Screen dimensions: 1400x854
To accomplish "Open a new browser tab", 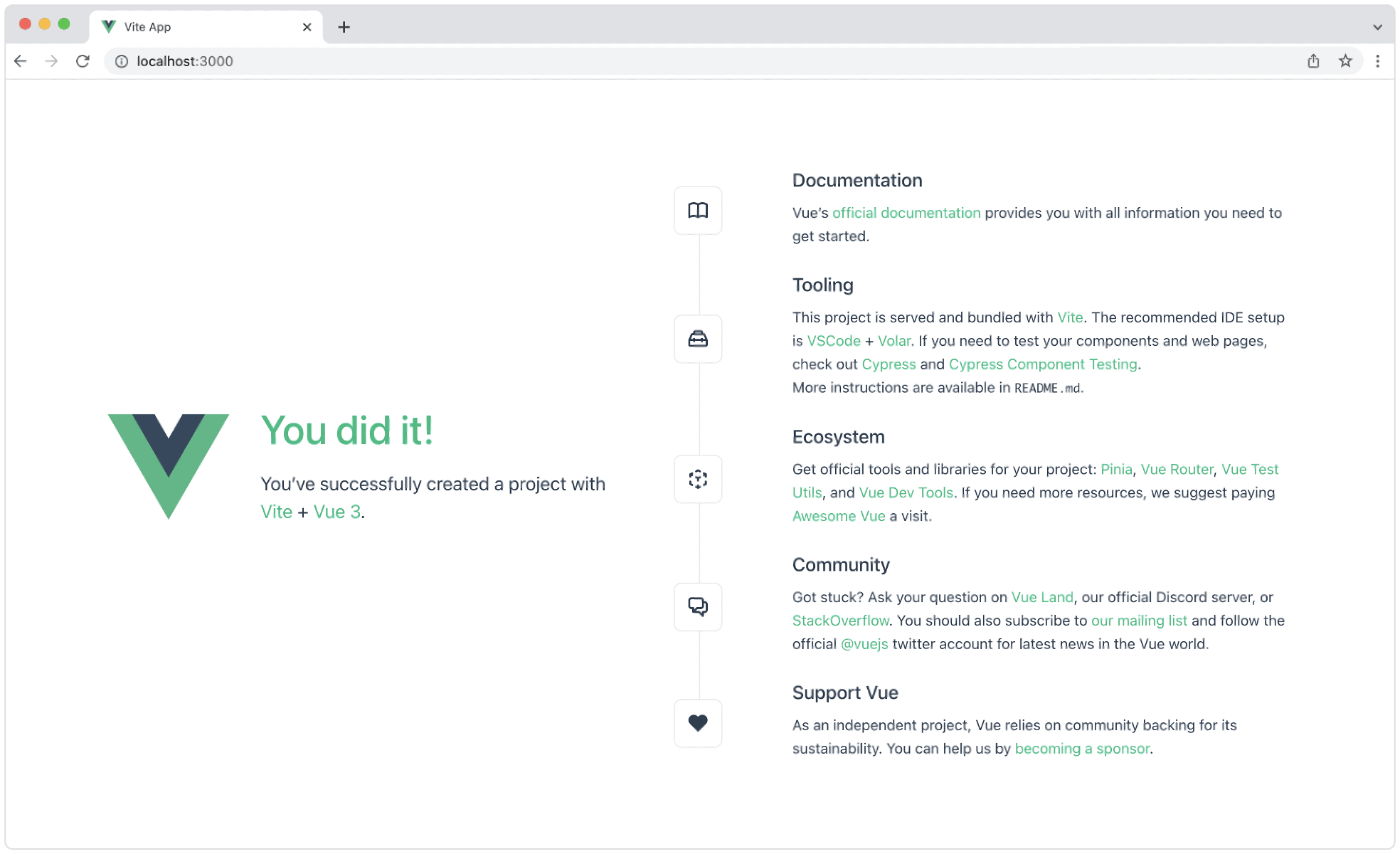I will pyautogui.click(x=344, y=27).
